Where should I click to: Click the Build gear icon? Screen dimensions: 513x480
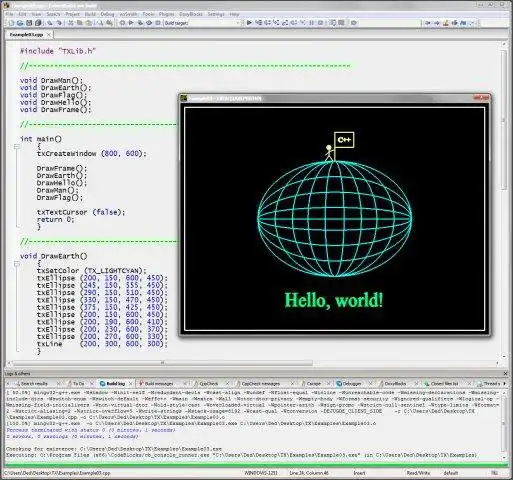(122, 23)
